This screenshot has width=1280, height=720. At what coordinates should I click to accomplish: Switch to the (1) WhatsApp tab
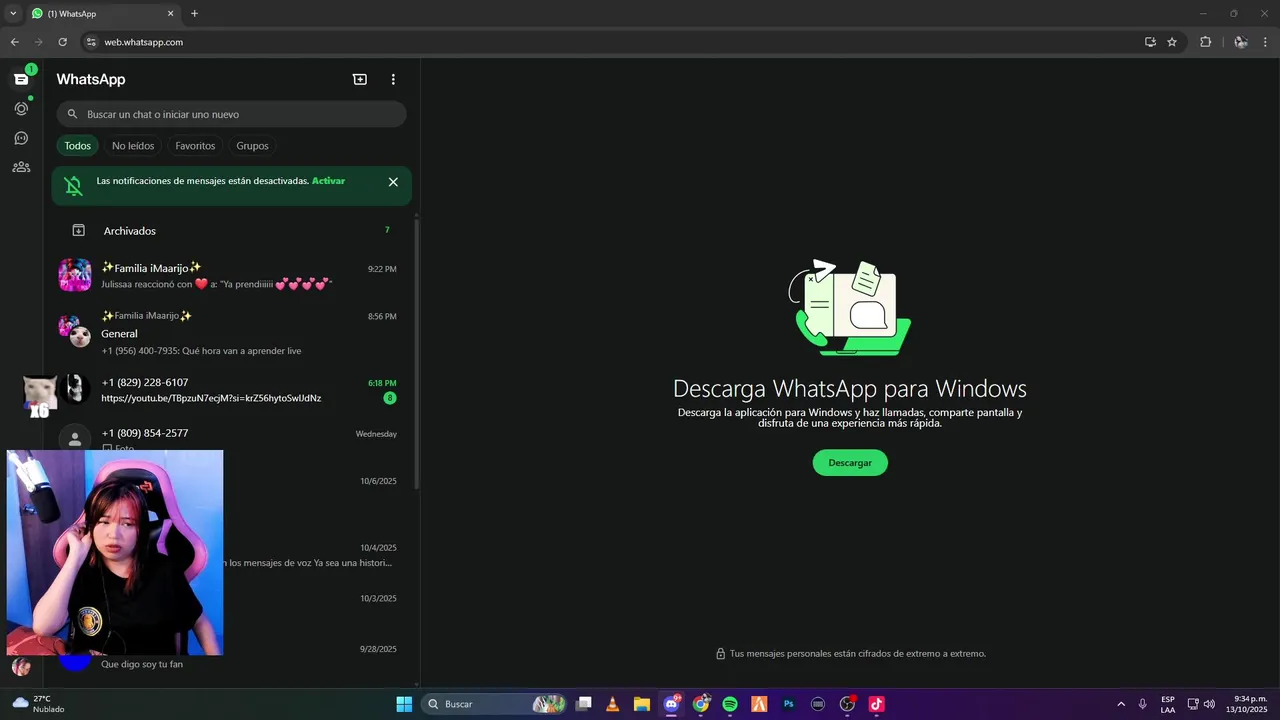click(x=103, y=14)
